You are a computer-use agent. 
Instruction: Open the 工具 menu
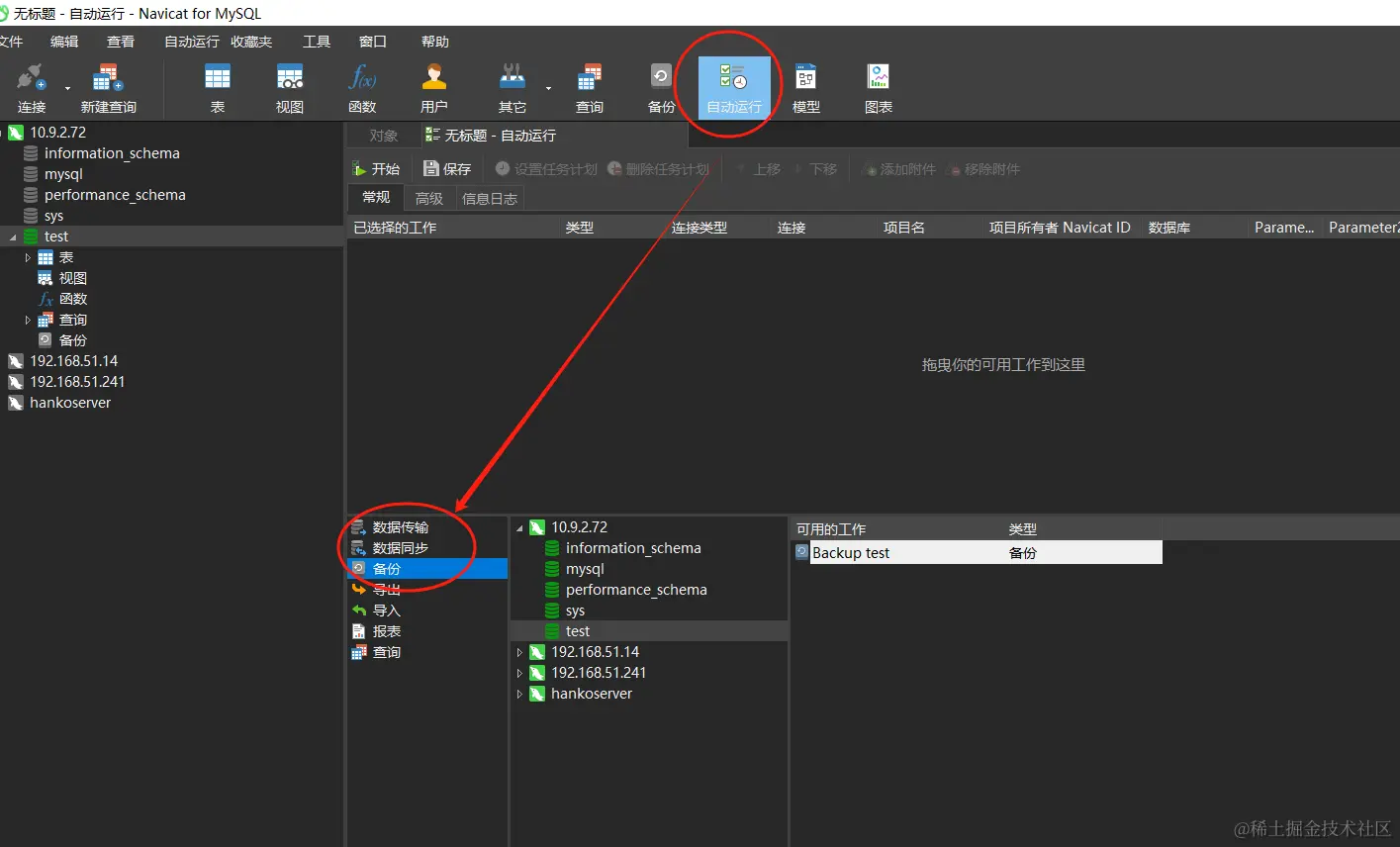click(x=317, y=42)
